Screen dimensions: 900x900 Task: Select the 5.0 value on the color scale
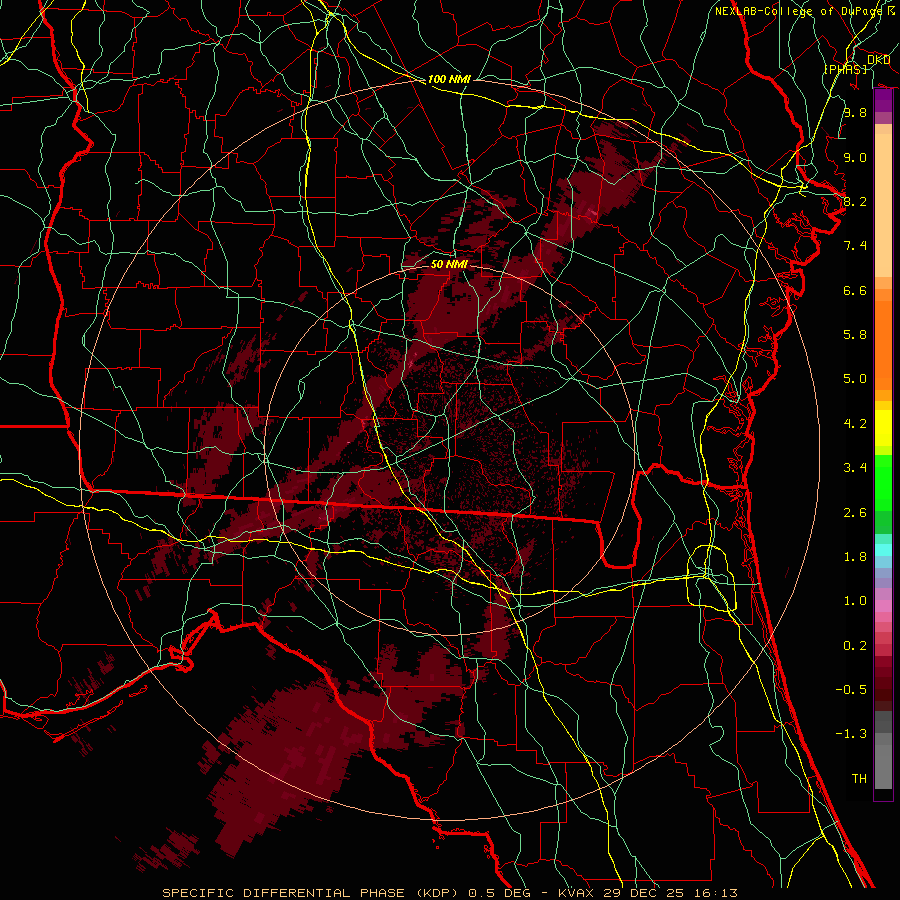pos(855,379)
